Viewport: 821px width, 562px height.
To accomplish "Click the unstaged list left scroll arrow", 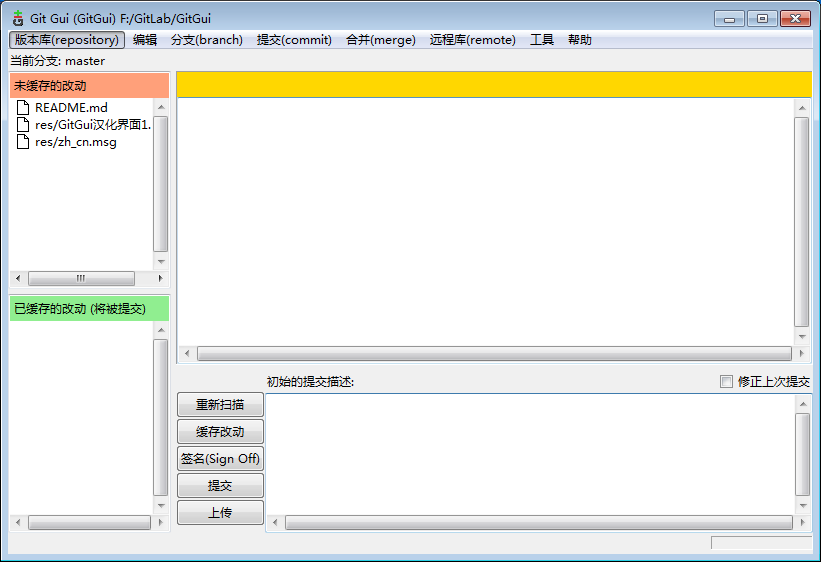I will [18, 278].
